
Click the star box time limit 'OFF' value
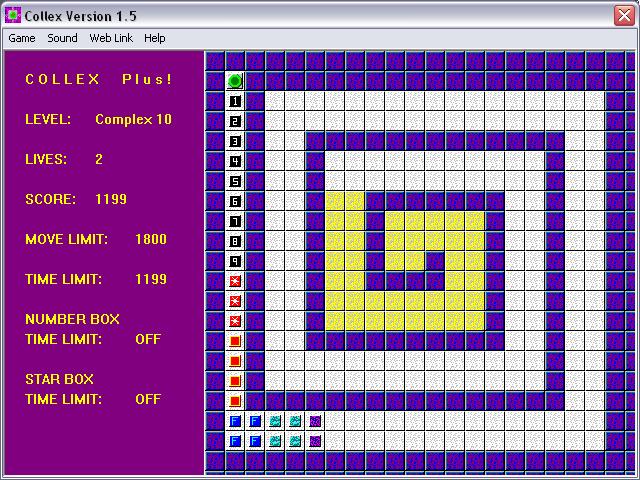(x=148, y=399)
